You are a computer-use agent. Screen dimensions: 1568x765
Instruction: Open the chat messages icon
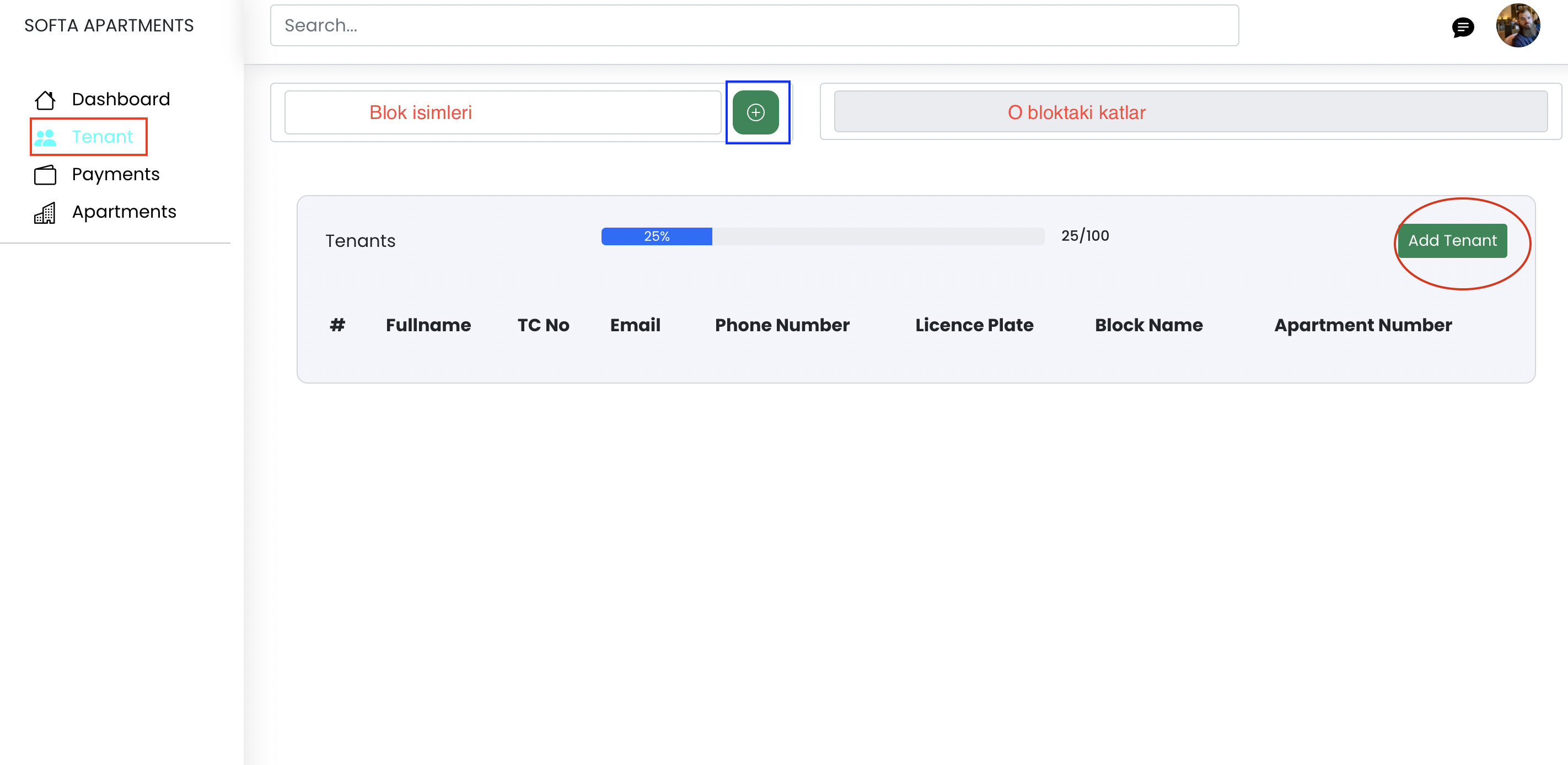[1462, 27]
